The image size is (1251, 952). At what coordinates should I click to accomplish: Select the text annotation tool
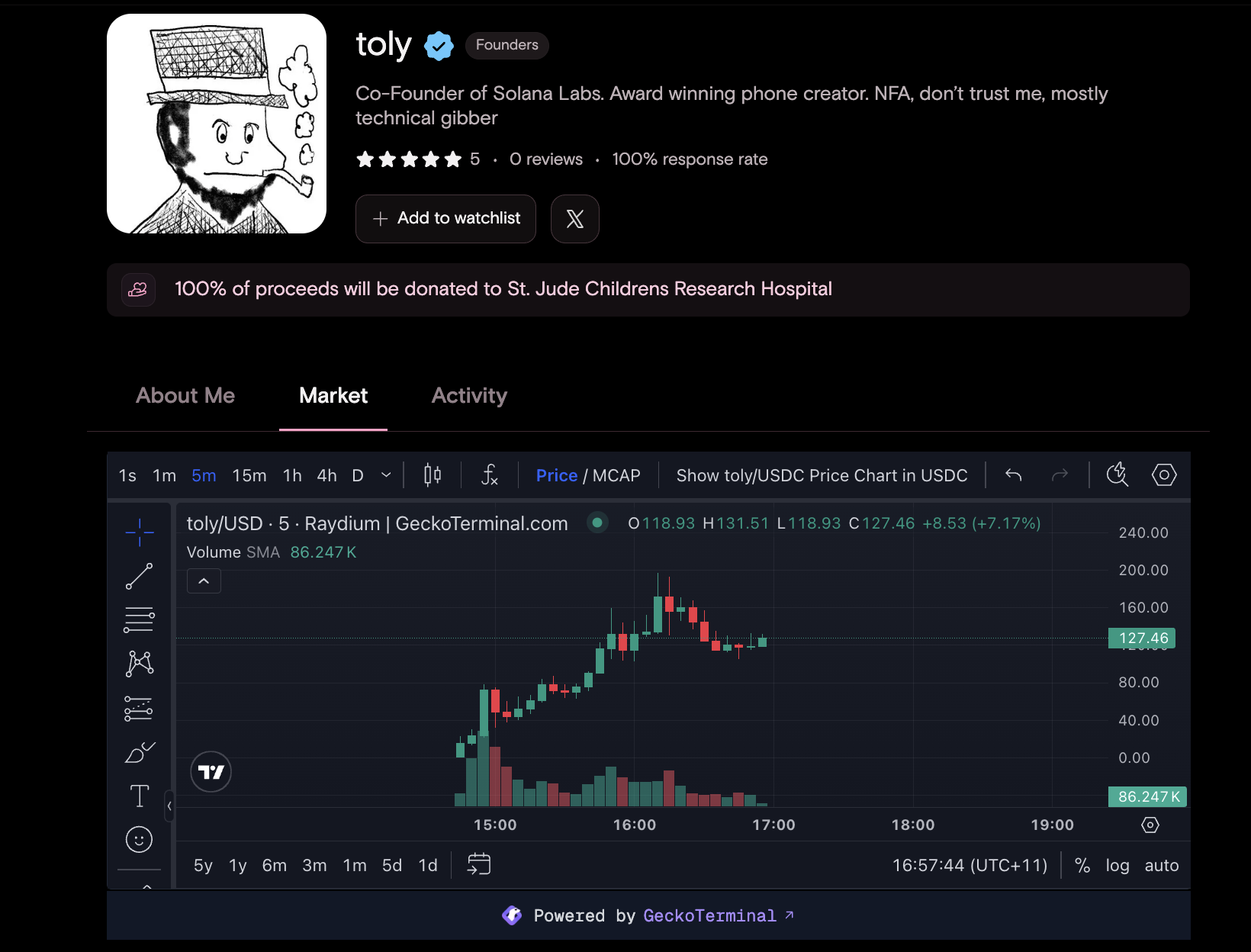click(140, 796)
